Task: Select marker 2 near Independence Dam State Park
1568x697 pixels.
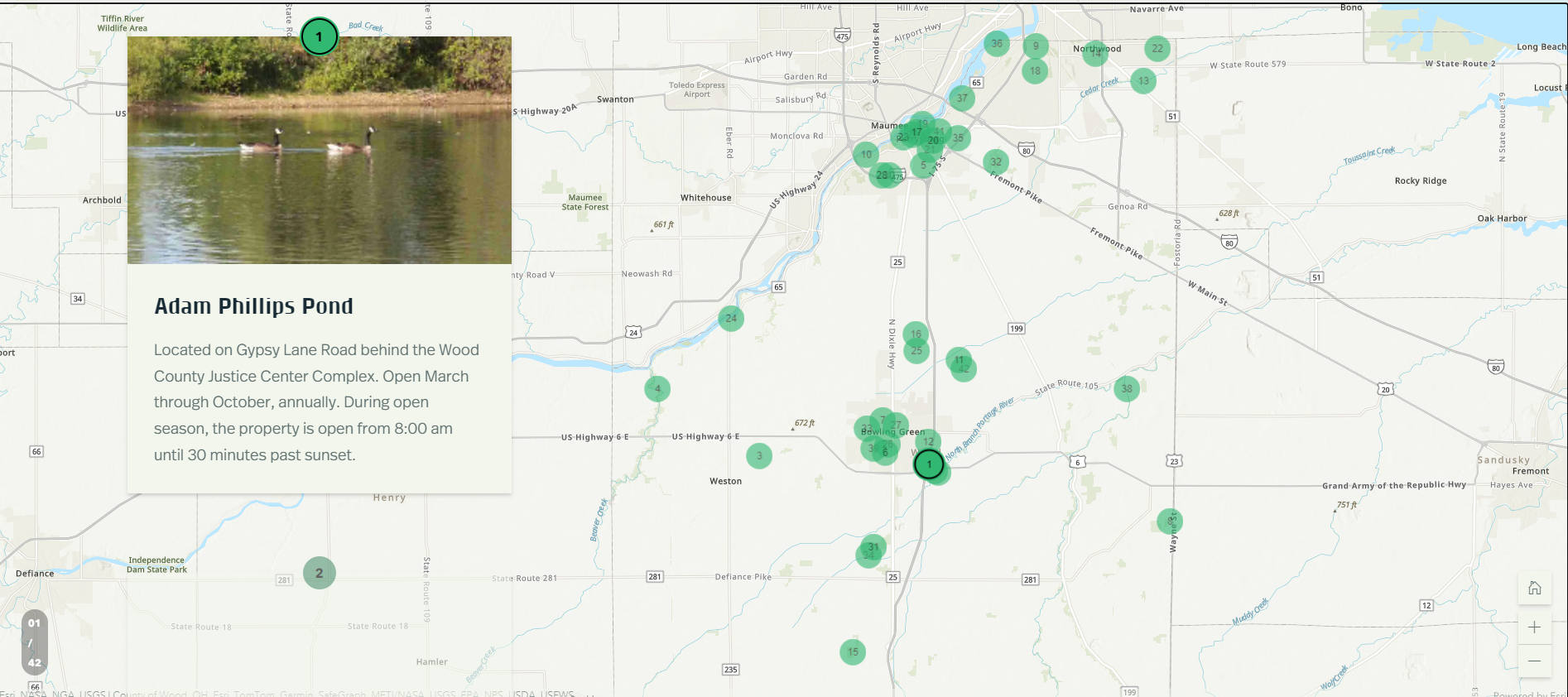Action: tap(320, 573)
